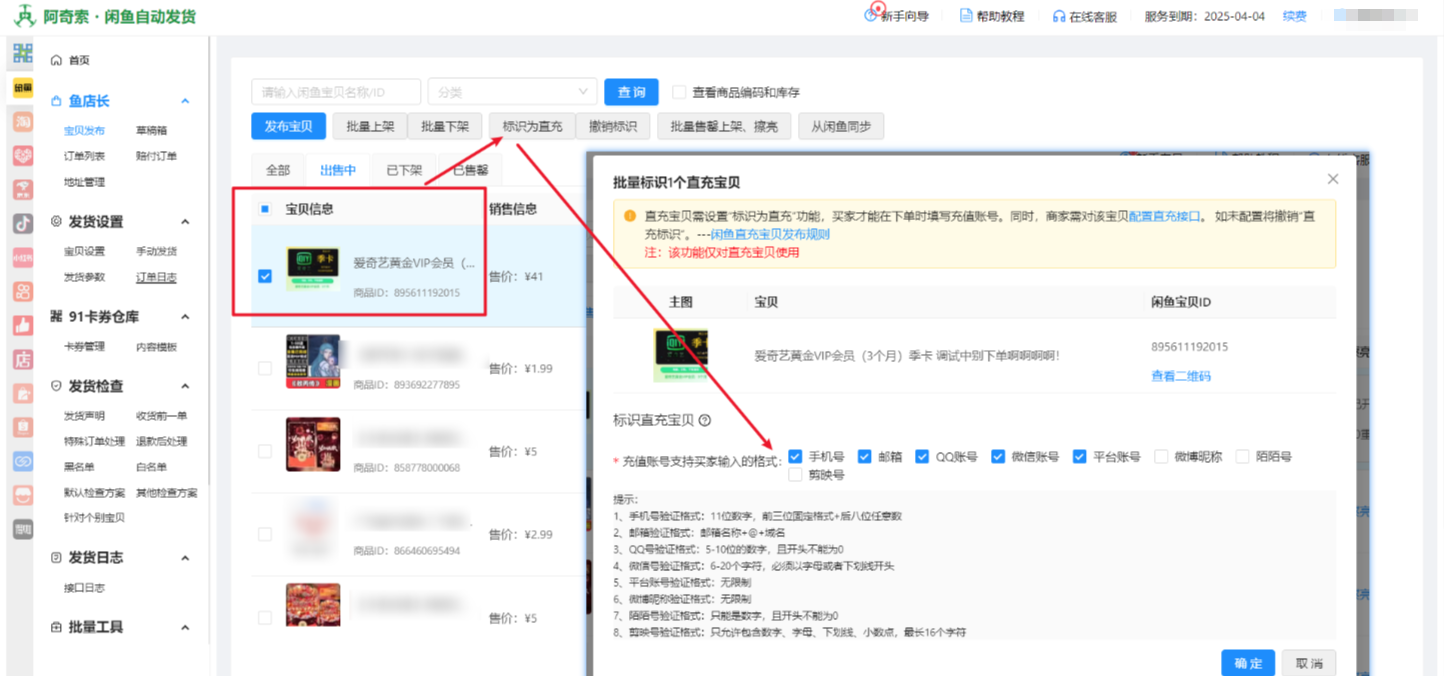Click the 鱼店长 shop icon

click(x=56, y=101)
